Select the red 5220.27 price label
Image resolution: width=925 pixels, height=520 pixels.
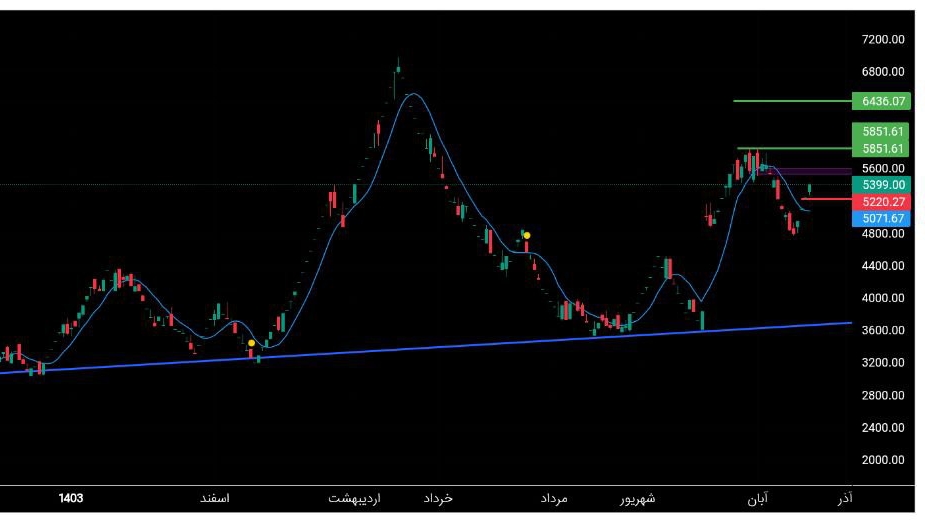pyautogui.click(x=881, y=202)
